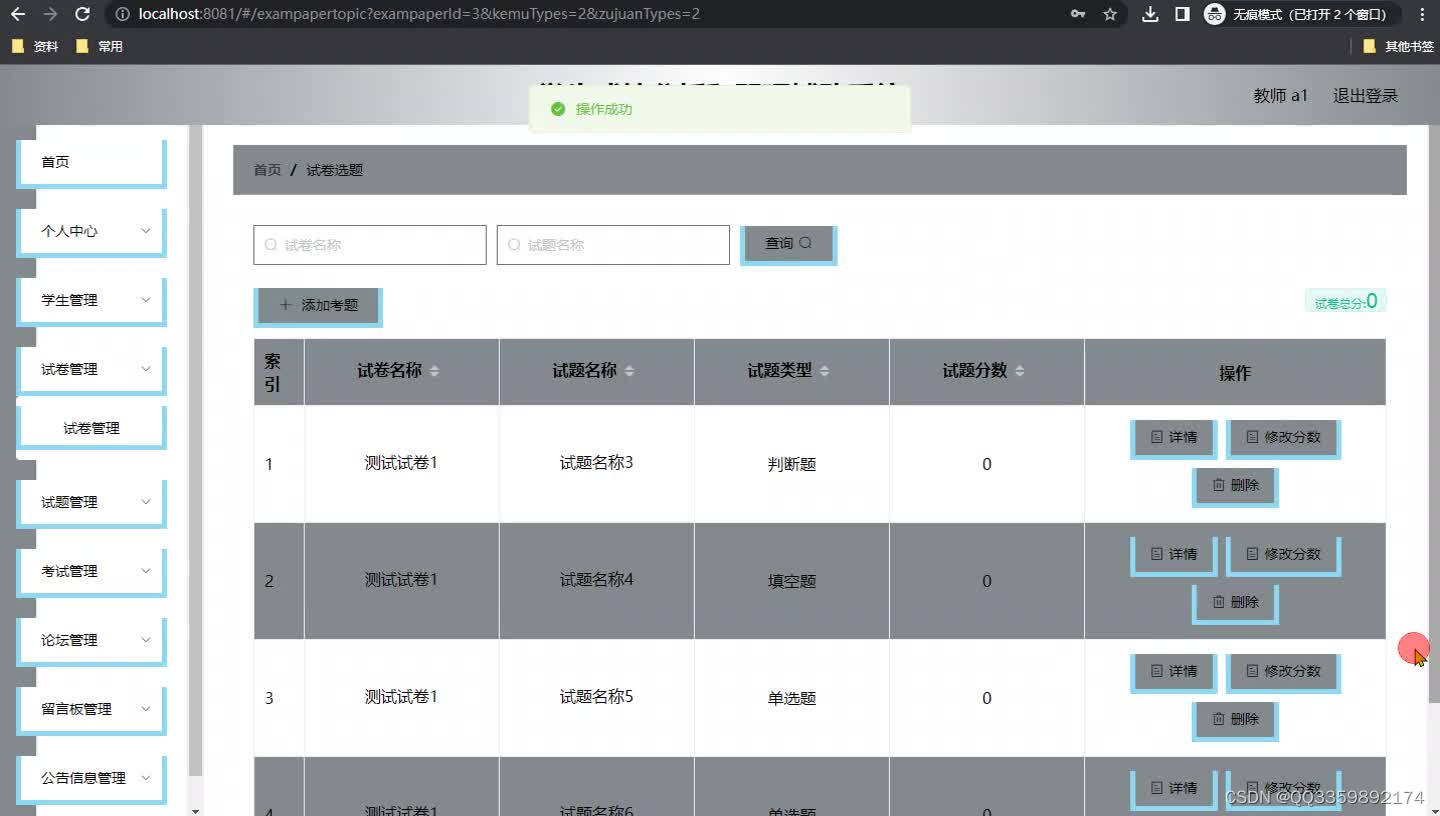View 详情 for 试题名称3 row
The width and height of the screenshot is (1440, 816).
click(x=1174, y=438)
